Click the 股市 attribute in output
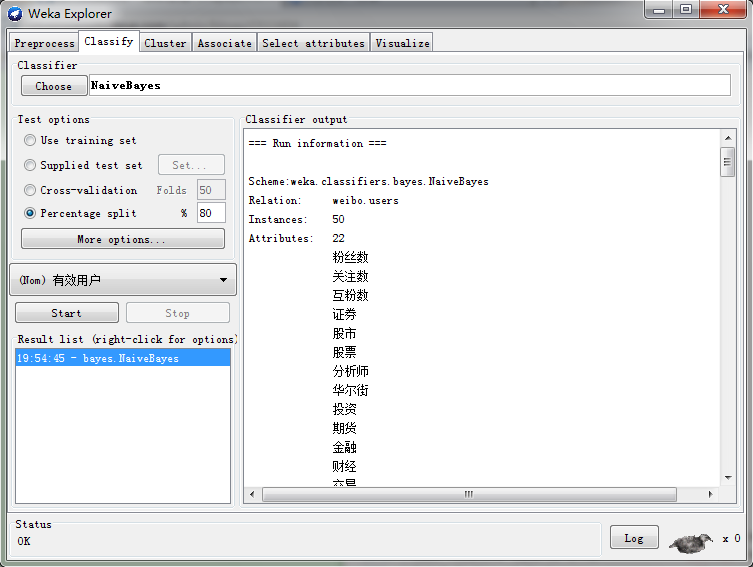Viewport: 753px width, 567px height. (x=344, y=333)
